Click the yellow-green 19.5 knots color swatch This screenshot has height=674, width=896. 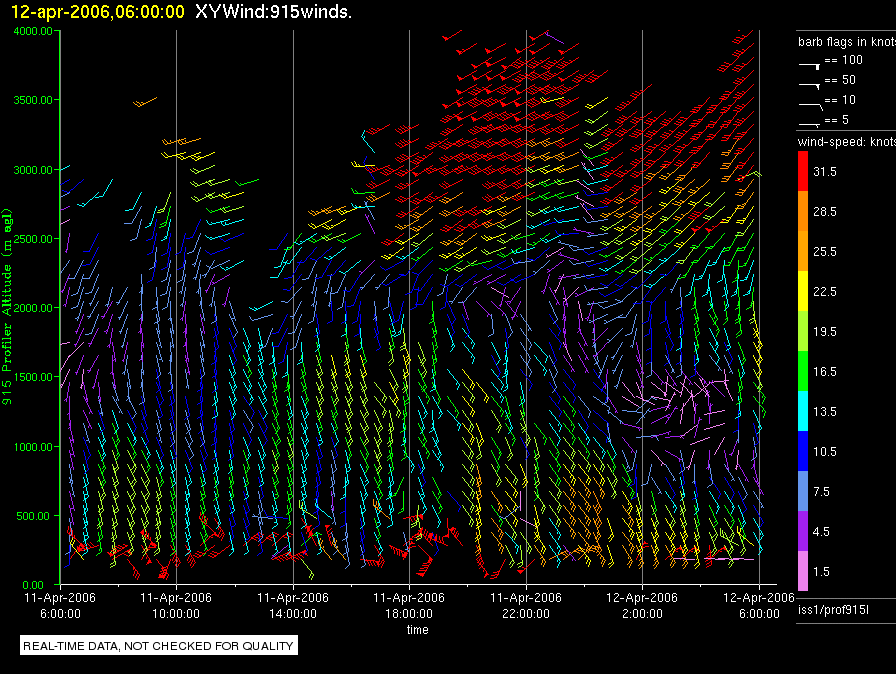(x=803, y=331)
